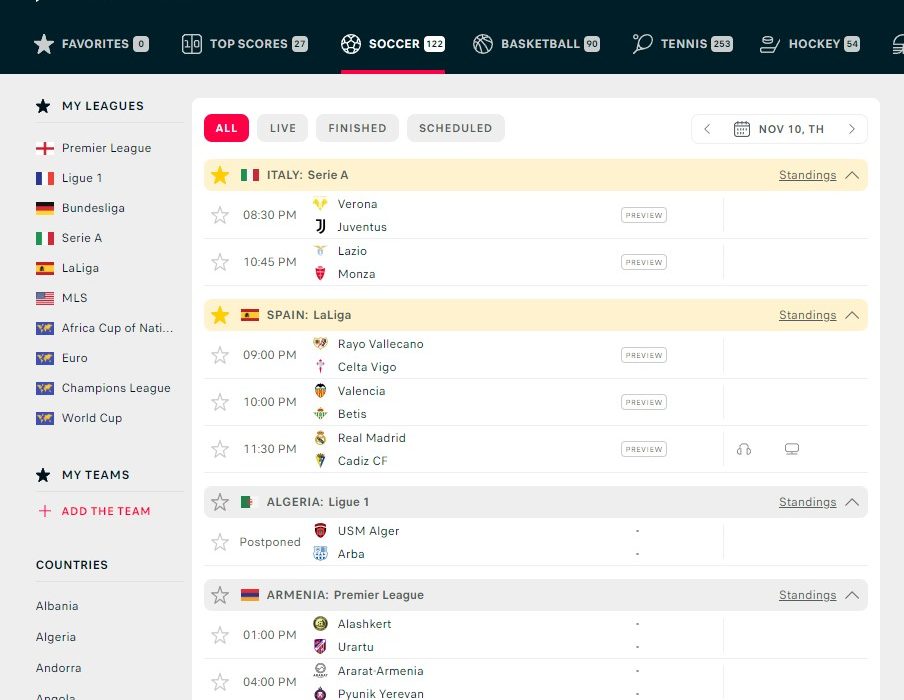The height and width of the screenshot is (700, 904).
Task: Switch to the LIVE filter tab
Action: coord(282,128)
